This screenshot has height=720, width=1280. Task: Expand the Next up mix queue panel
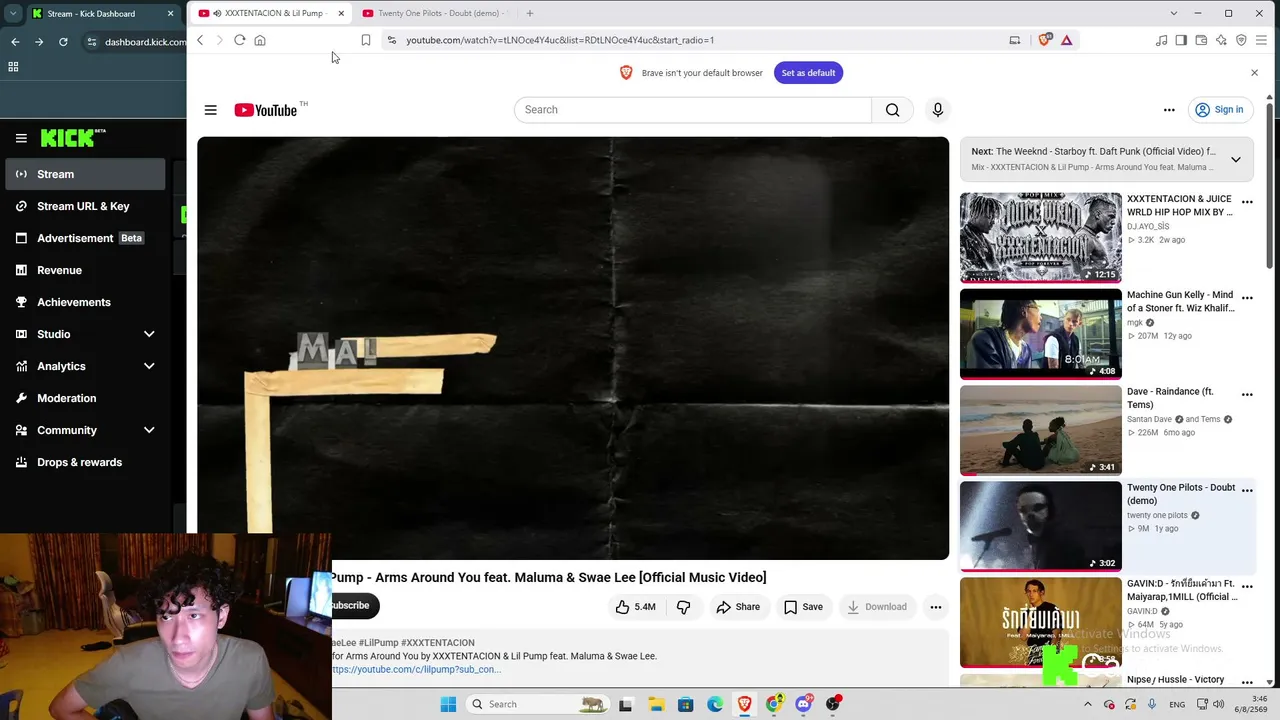[x=1236, y=160]
